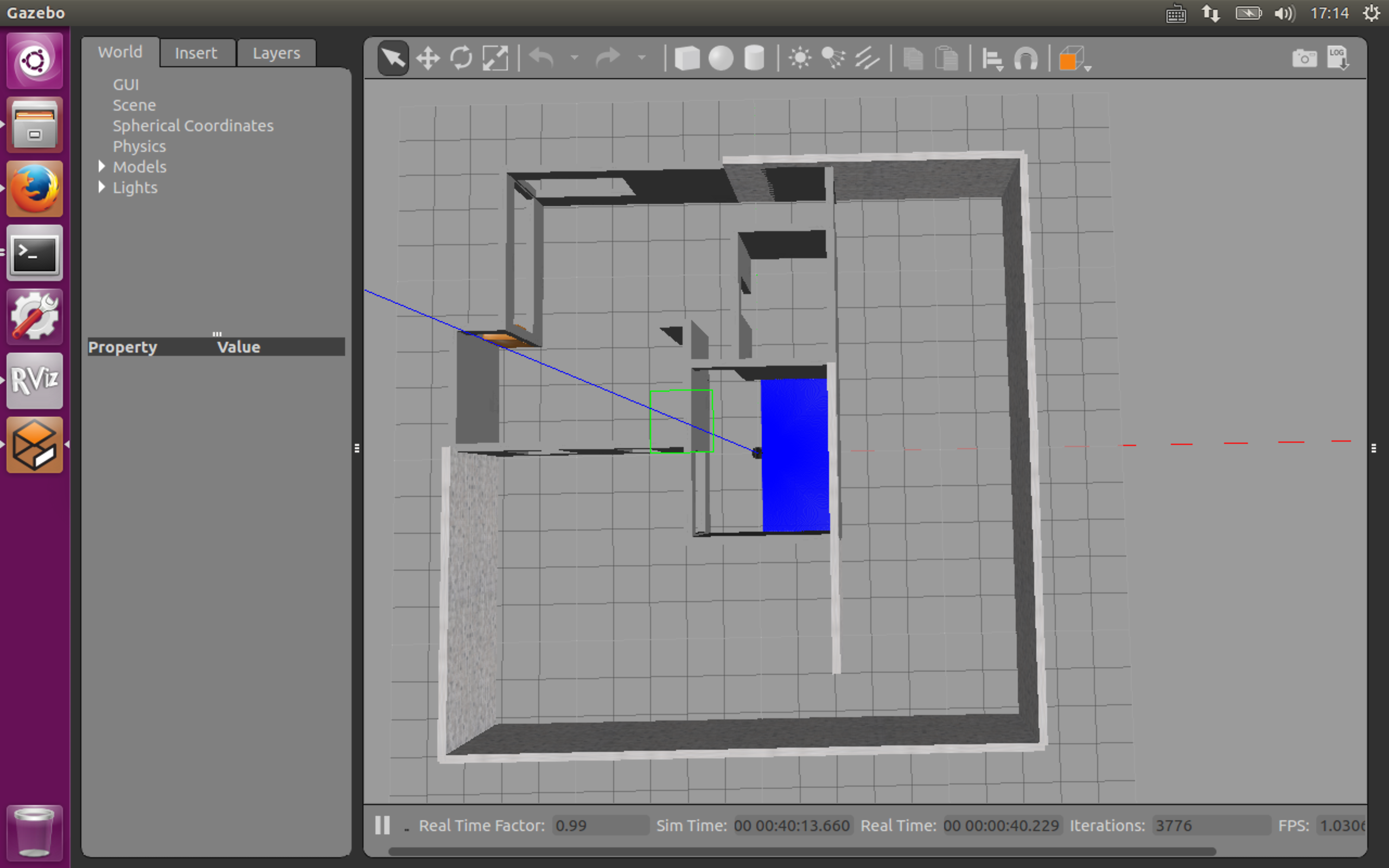Expand the Lights tree node
Screen dimensions: 1389x868
(101, 187)
